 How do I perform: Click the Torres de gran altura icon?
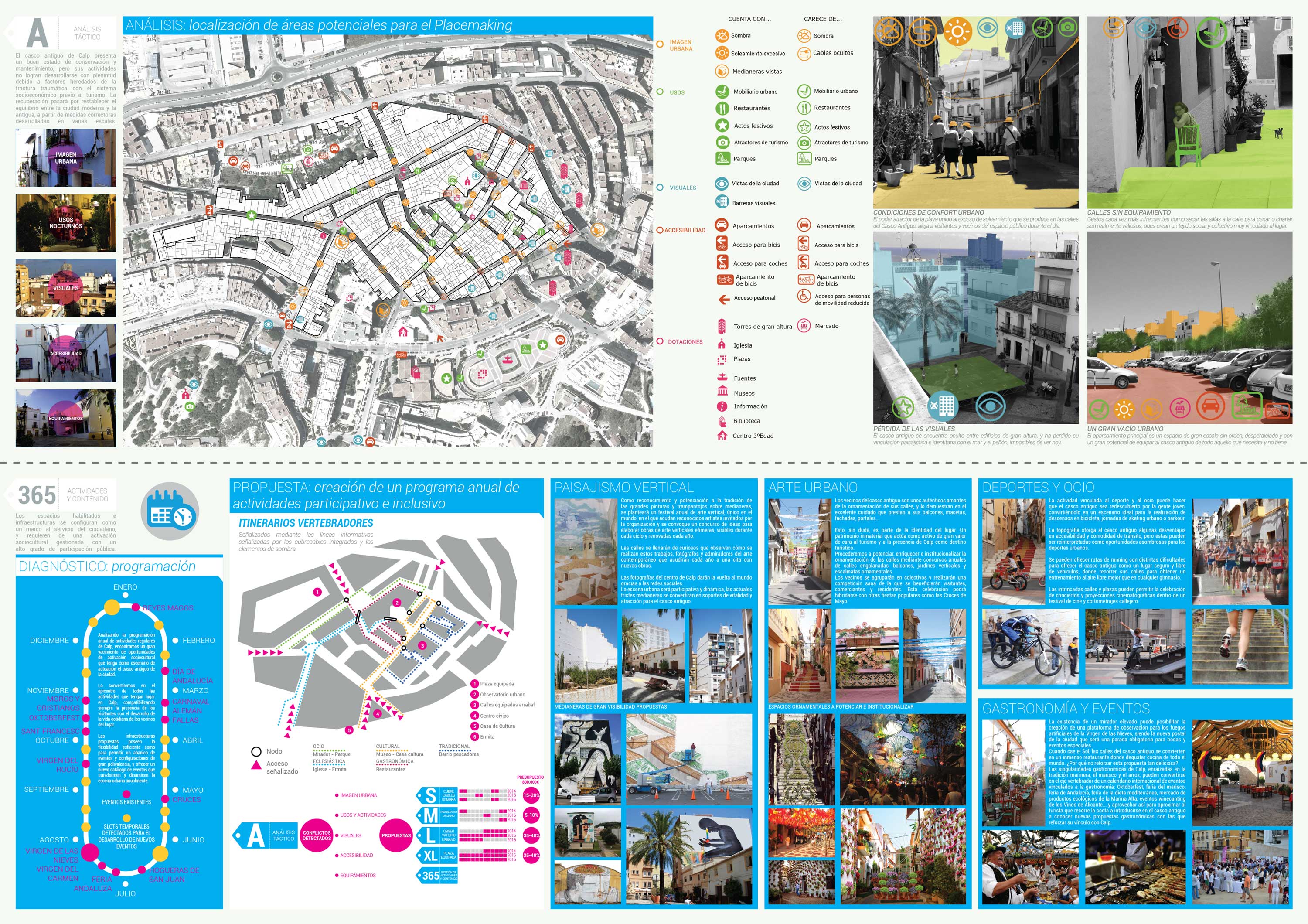(x=722, y=326)
